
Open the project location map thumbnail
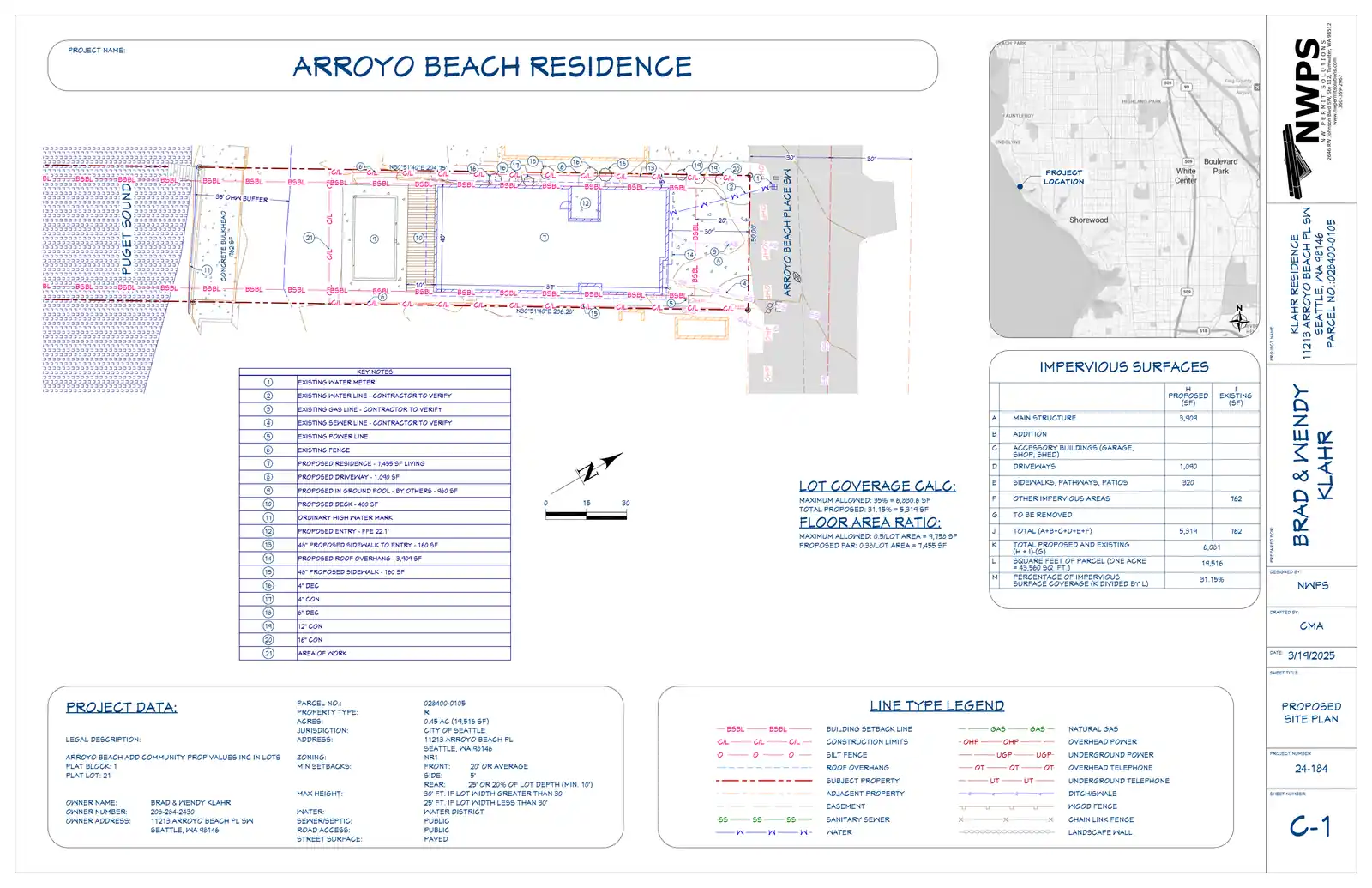coord(1124,189)
